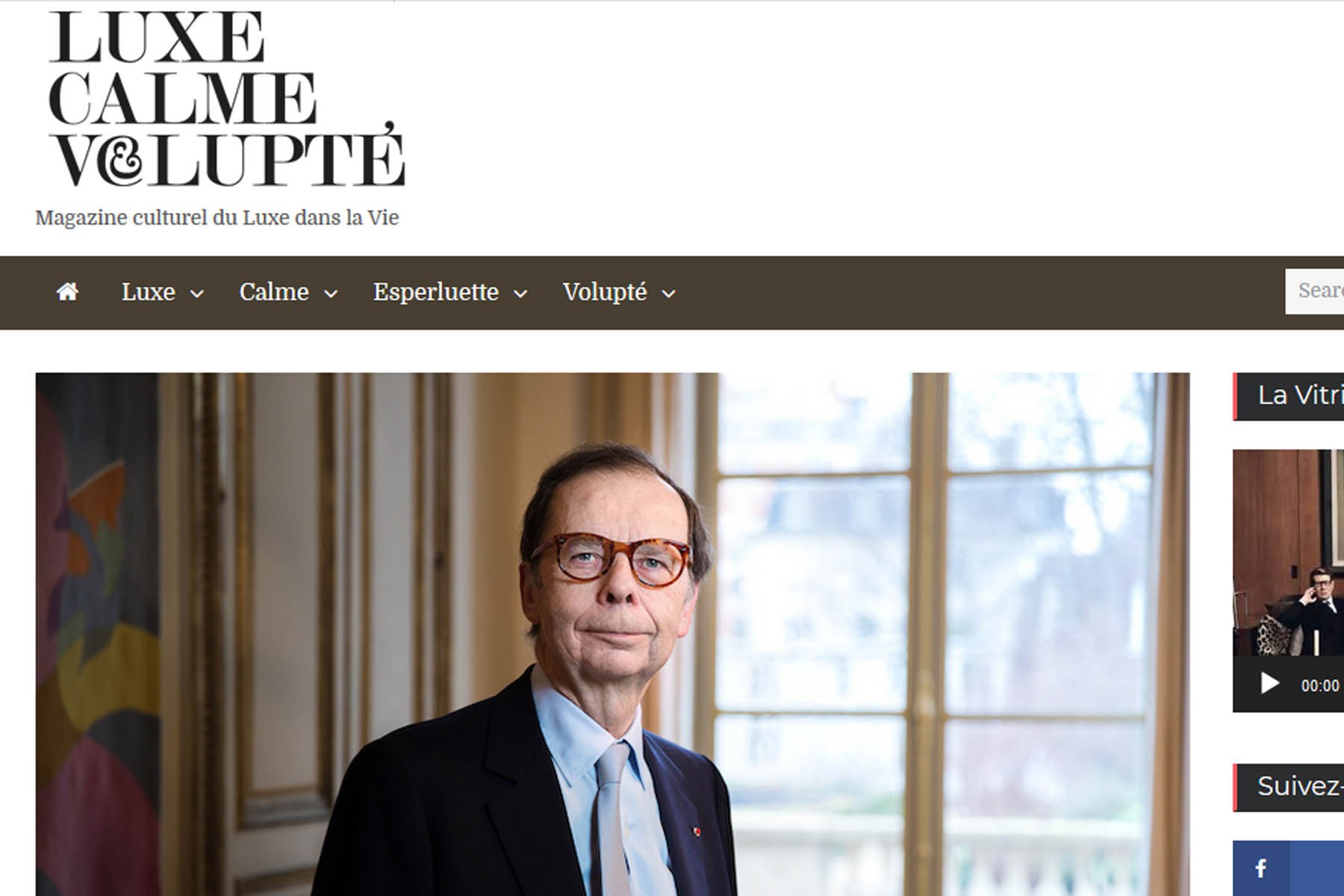Open the featured article portrait image

[612, 634]
